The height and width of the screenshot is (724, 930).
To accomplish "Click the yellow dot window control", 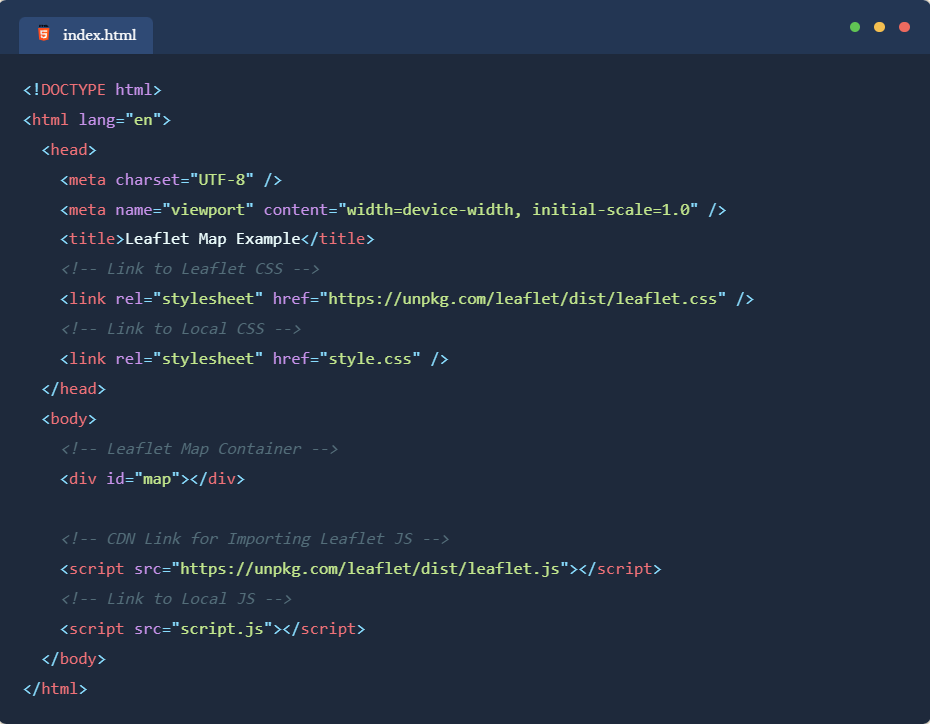I will pyautogui.click(x=880, y=27).
